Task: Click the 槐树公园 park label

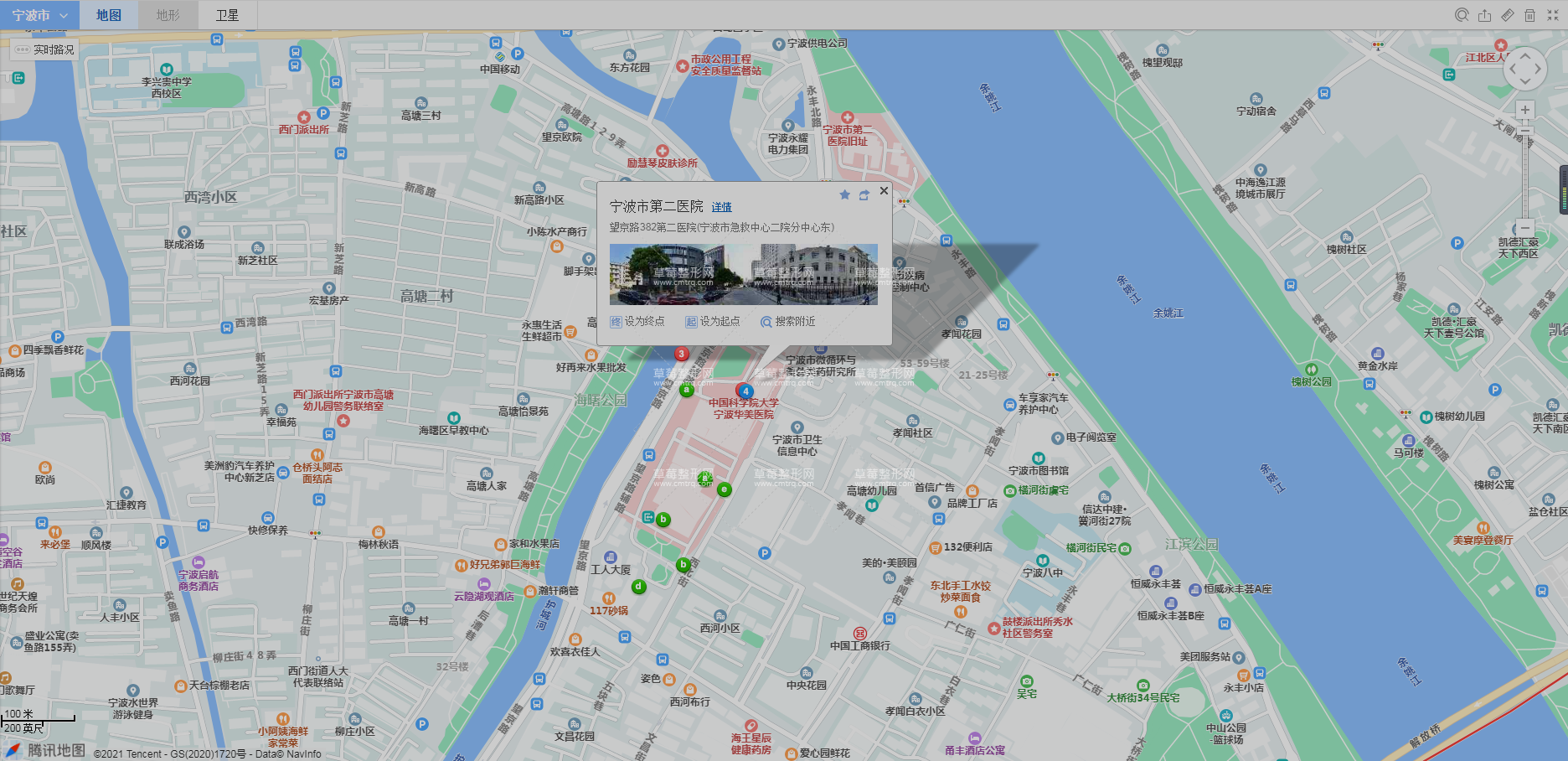Action: tap(1312, 382)
